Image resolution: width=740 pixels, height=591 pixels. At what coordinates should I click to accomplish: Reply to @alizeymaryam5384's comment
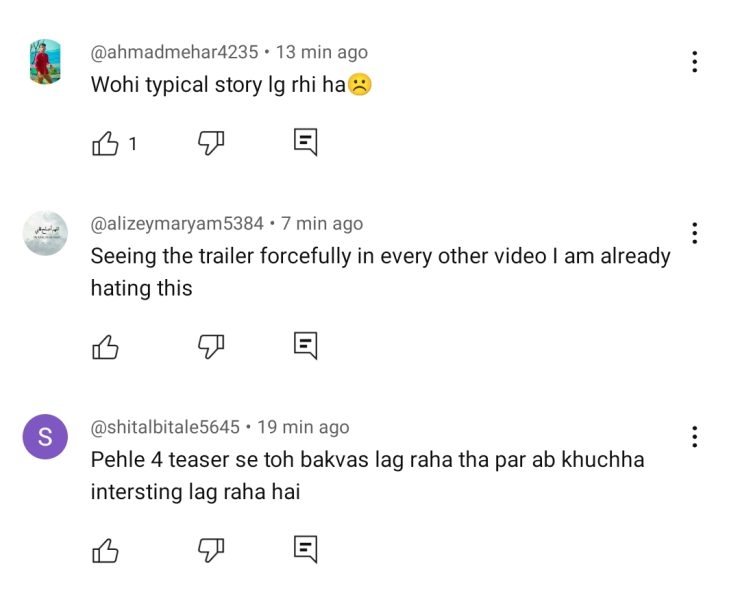click(306, 346)
